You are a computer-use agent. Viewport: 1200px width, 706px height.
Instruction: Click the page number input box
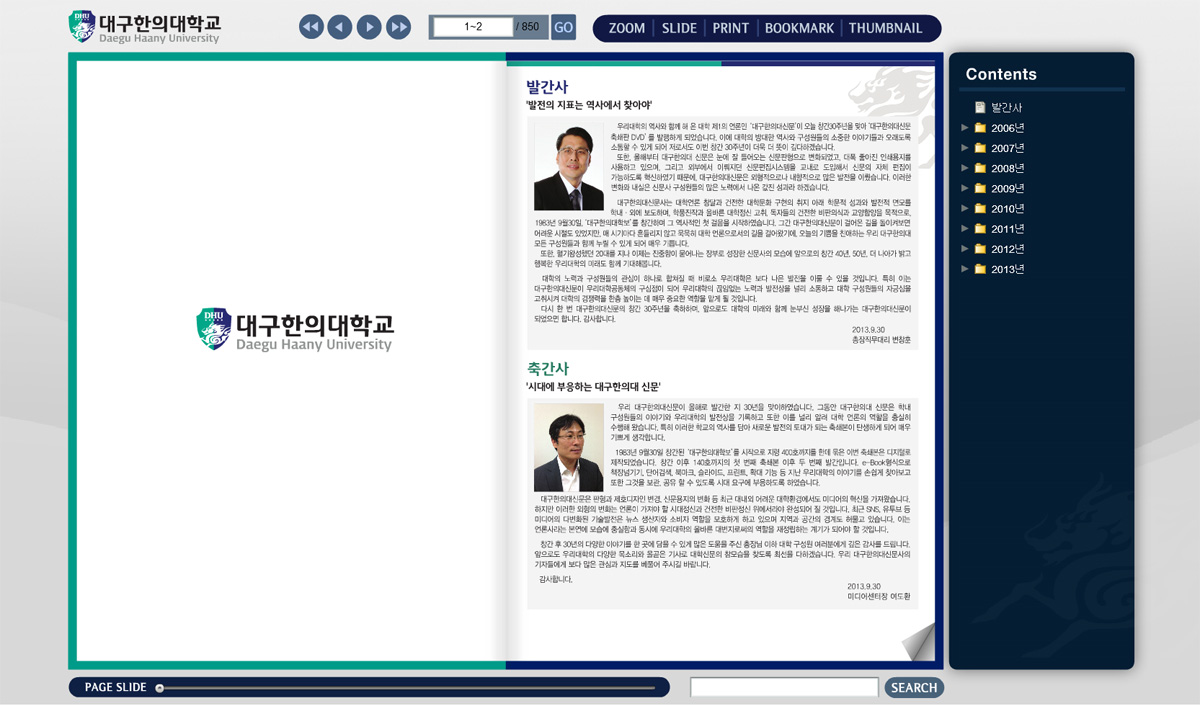[473, 27]
